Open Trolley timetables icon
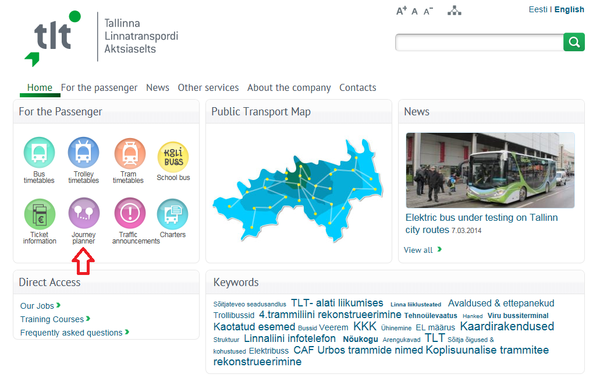 pyautogui.click(x=83, y=153)
